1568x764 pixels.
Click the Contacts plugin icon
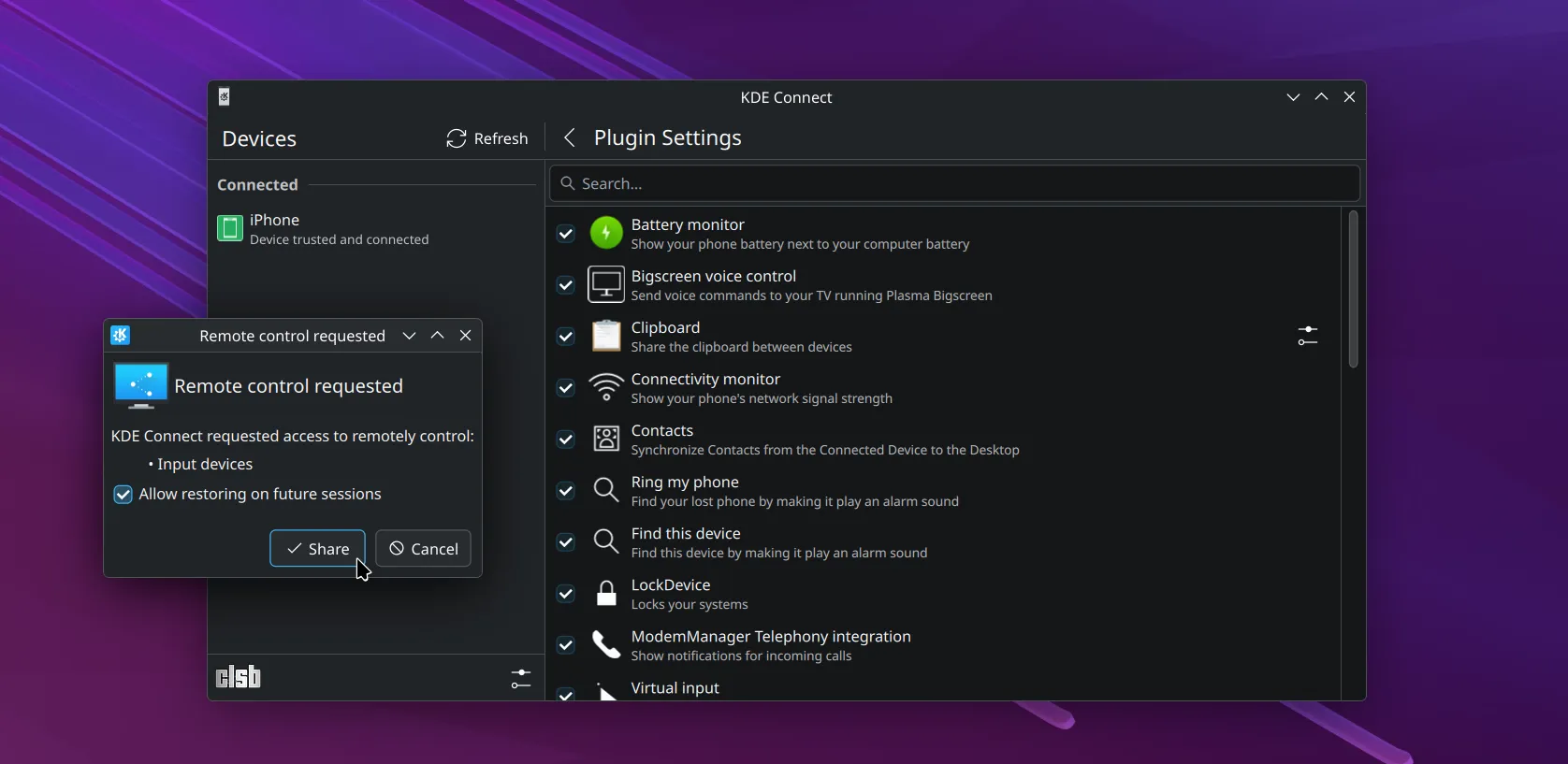coord(606,439)
